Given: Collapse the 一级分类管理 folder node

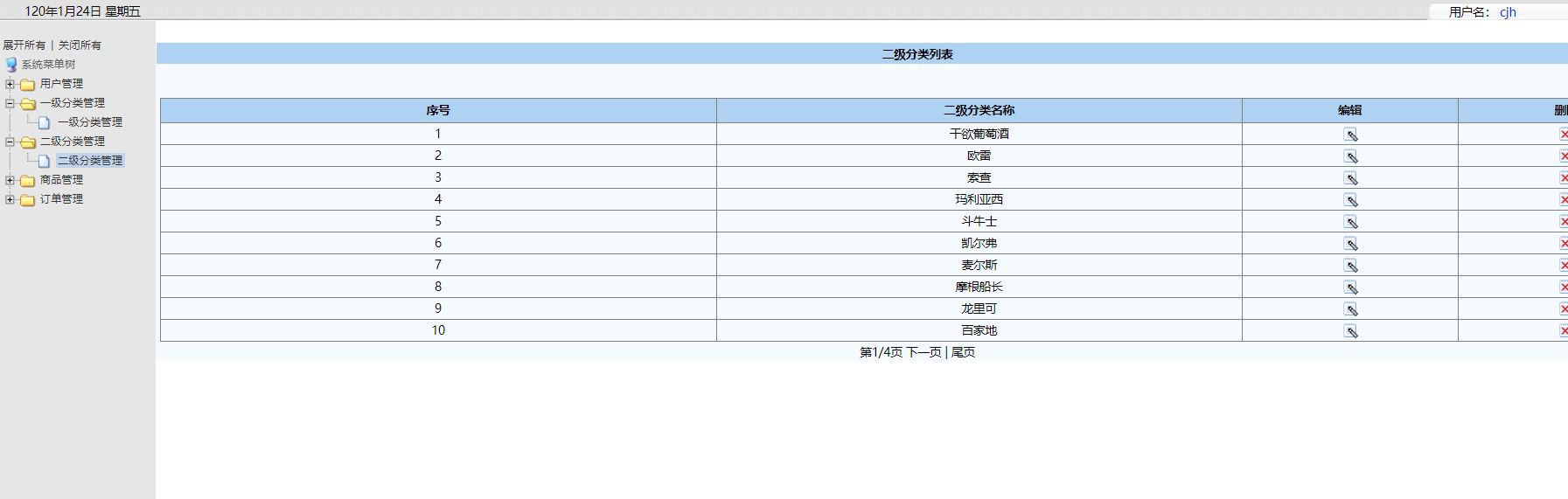Looking at the screenshot, I should 10,103.
